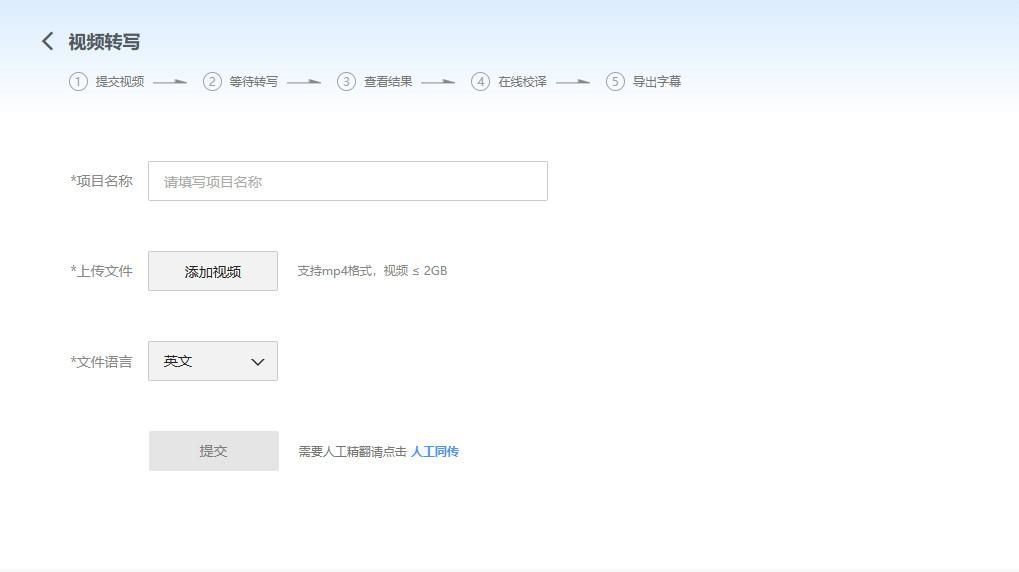
Task: Open the 文件语言 dropdown showing 英文
Action: tap(213, 361)
